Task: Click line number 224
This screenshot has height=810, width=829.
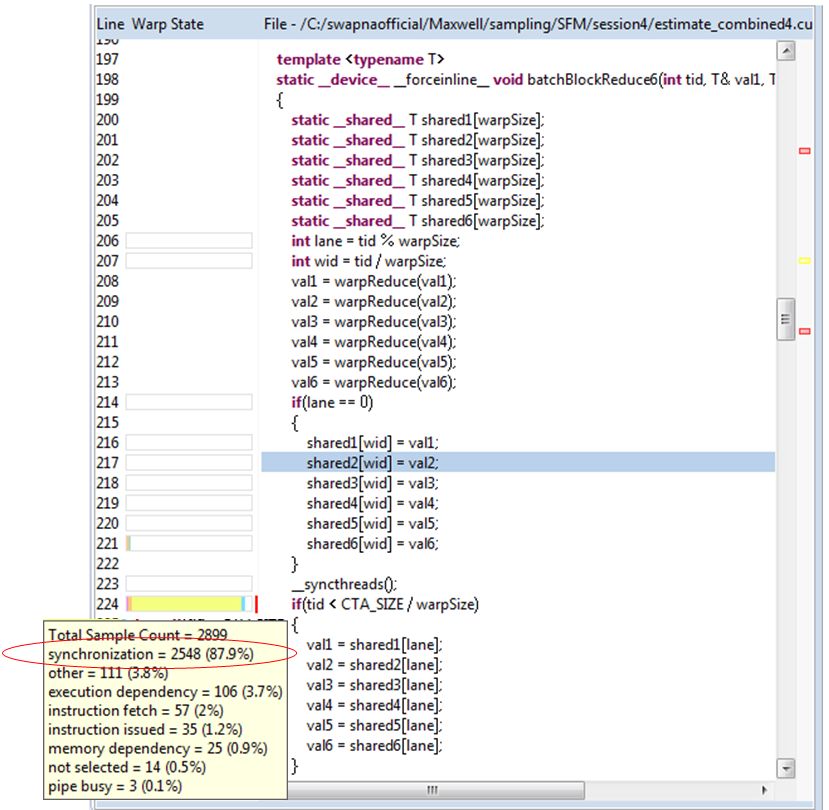Action: tap(107, 604)
